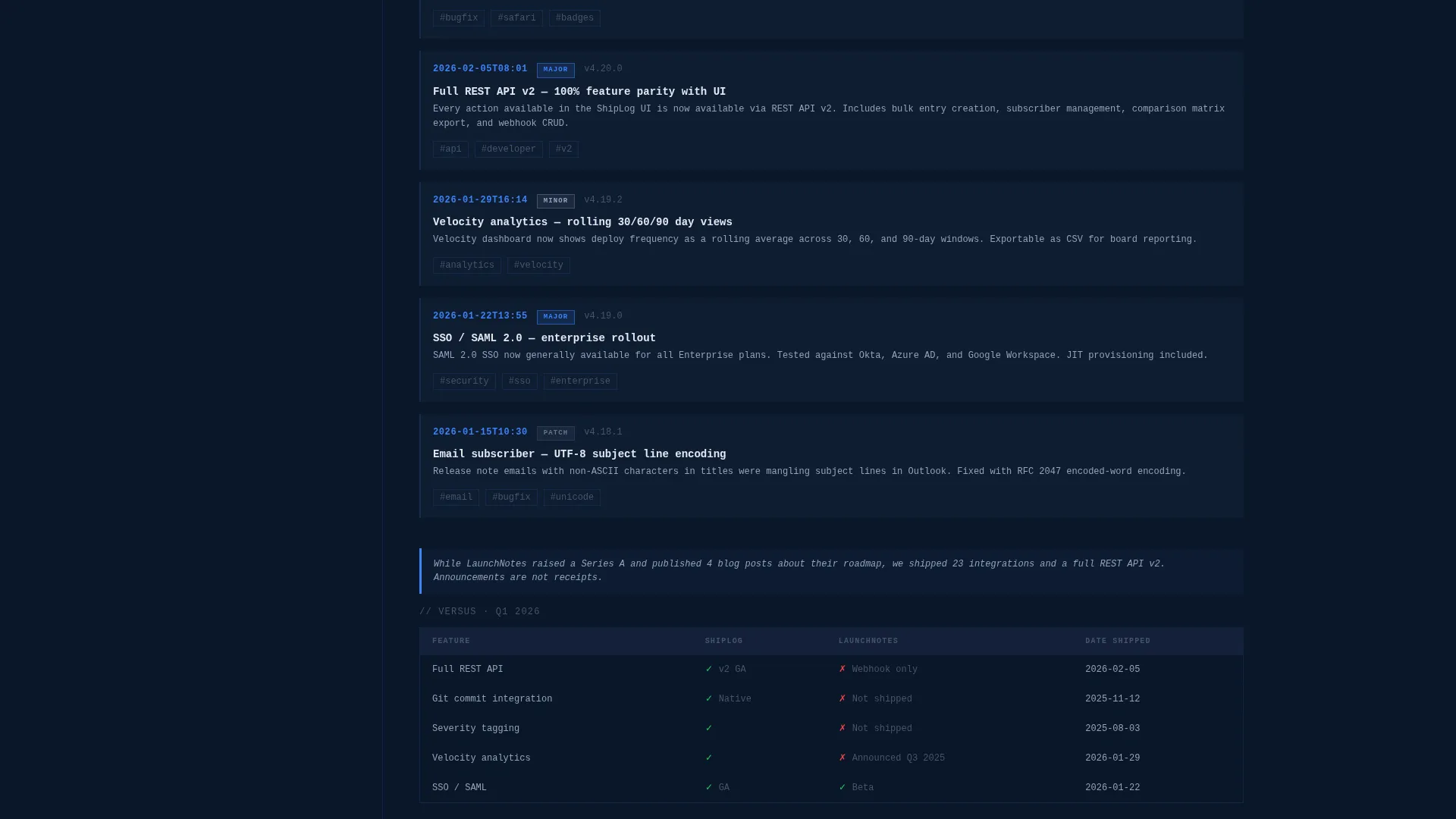This screenshot has width=1456, height=819.
Task: Click the green check beside v2 GA
Action: tap(709, 670)
